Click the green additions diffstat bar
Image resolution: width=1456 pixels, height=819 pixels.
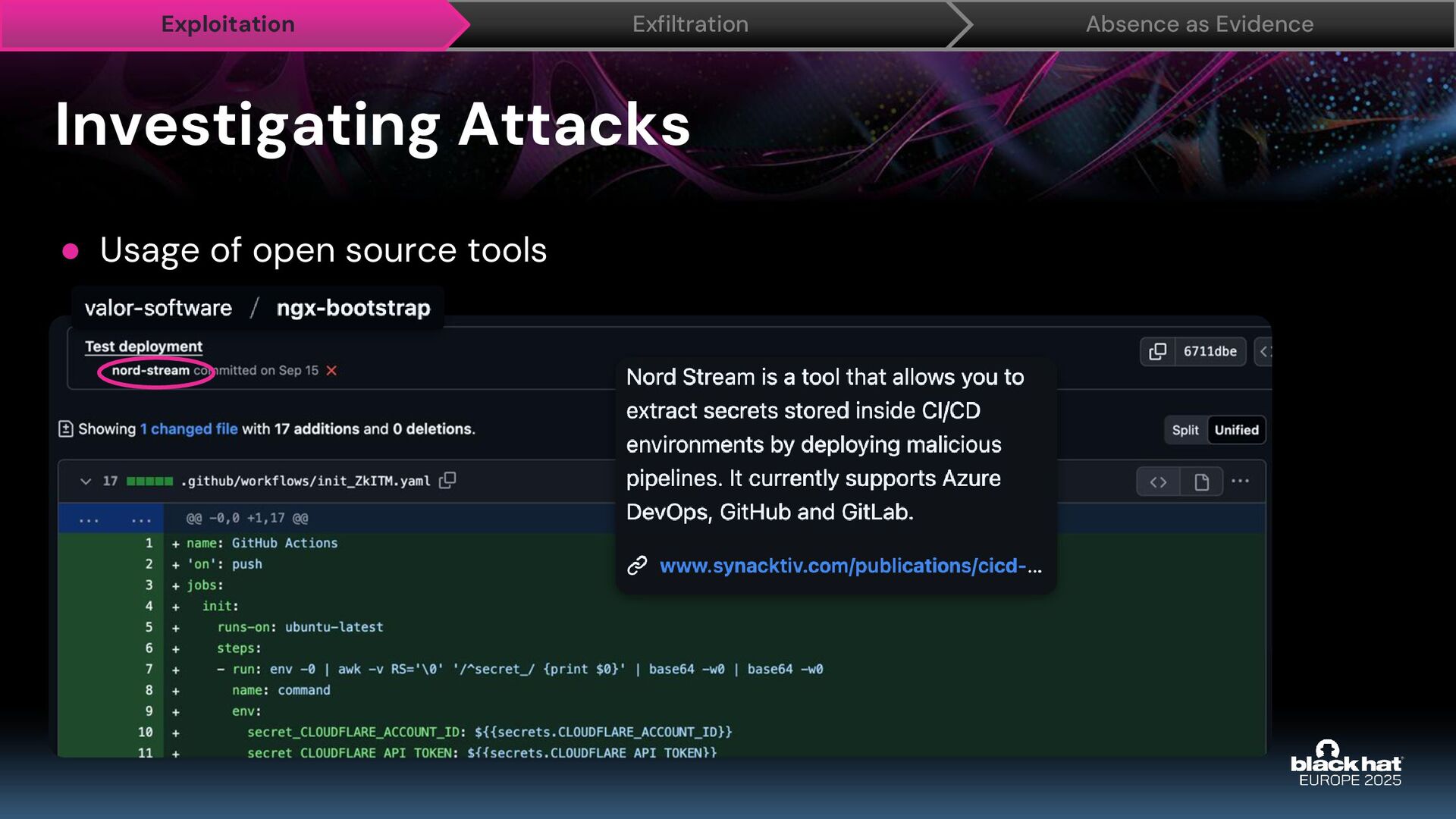[x=149, y=482]
